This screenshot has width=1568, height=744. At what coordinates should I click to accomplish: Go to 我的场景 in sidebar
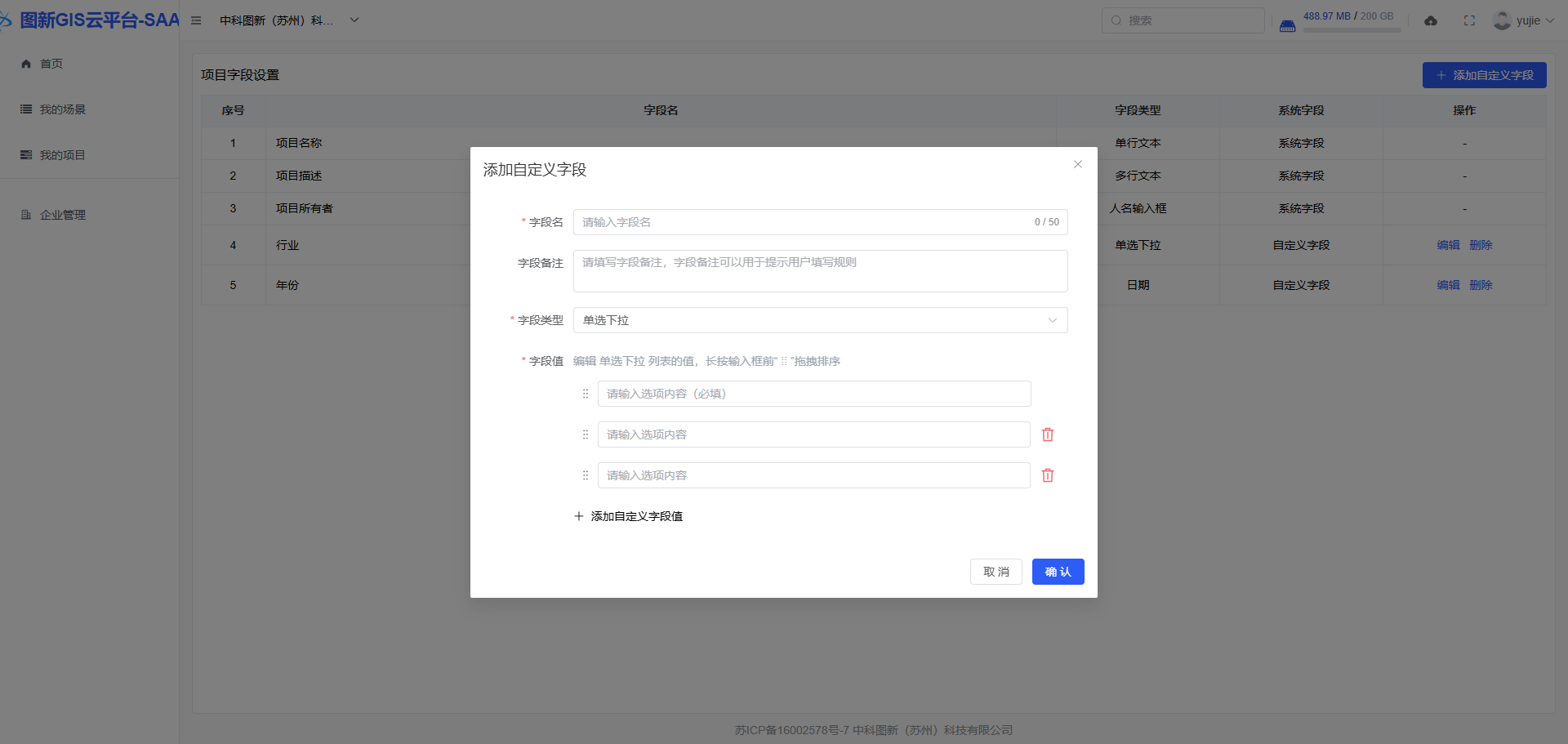63,109
